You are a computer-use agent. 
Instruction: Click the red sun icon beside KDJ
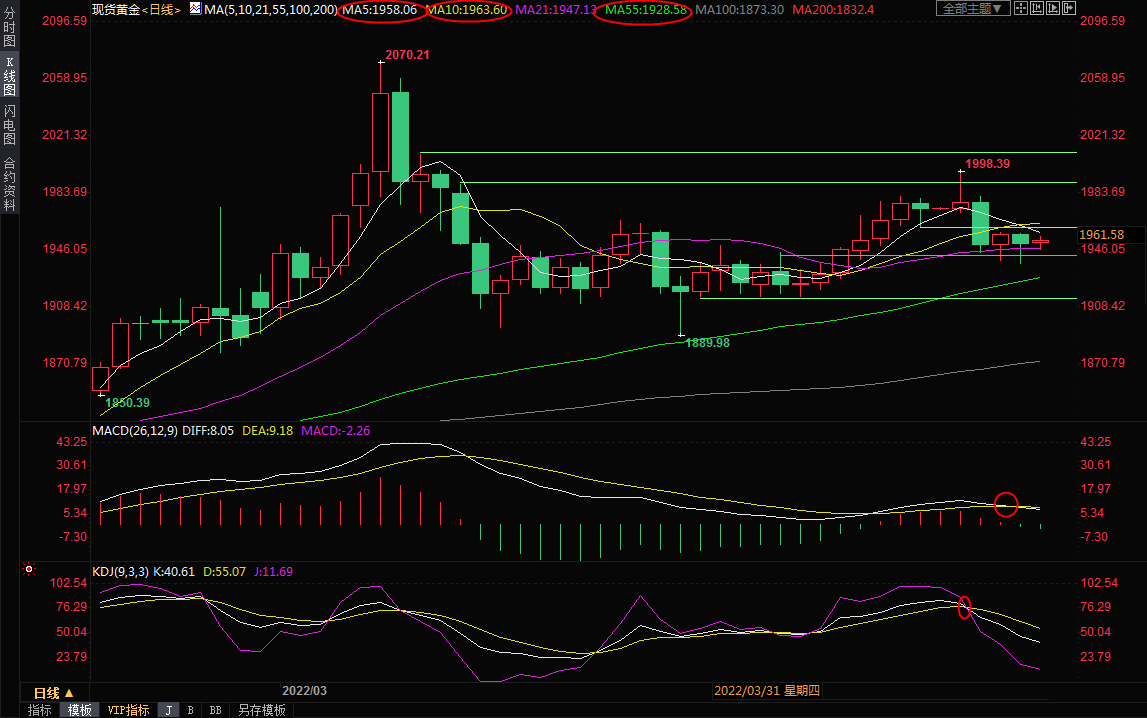[x=29, y=570]
